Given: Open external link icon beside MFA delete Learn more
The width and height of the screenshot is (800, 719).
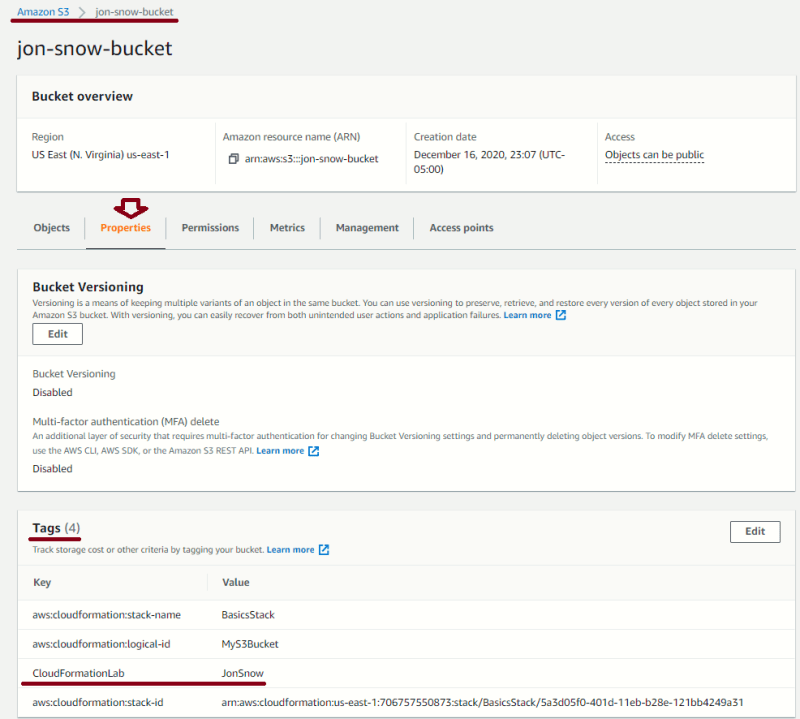Looking at the screenshot, I should (x=314, y=451).
